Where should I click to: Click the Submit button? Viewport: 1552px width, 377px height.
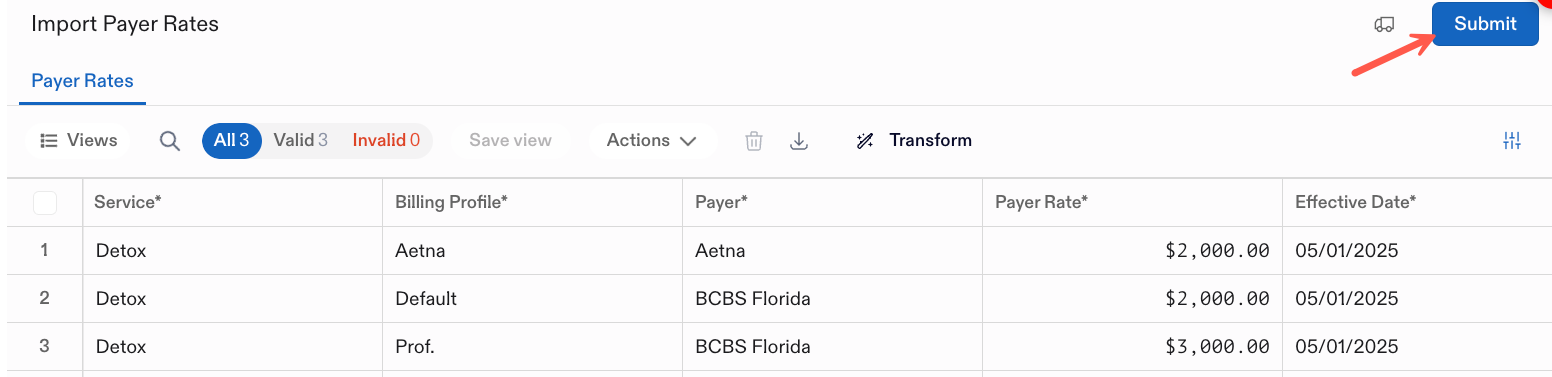[1485, 24]
